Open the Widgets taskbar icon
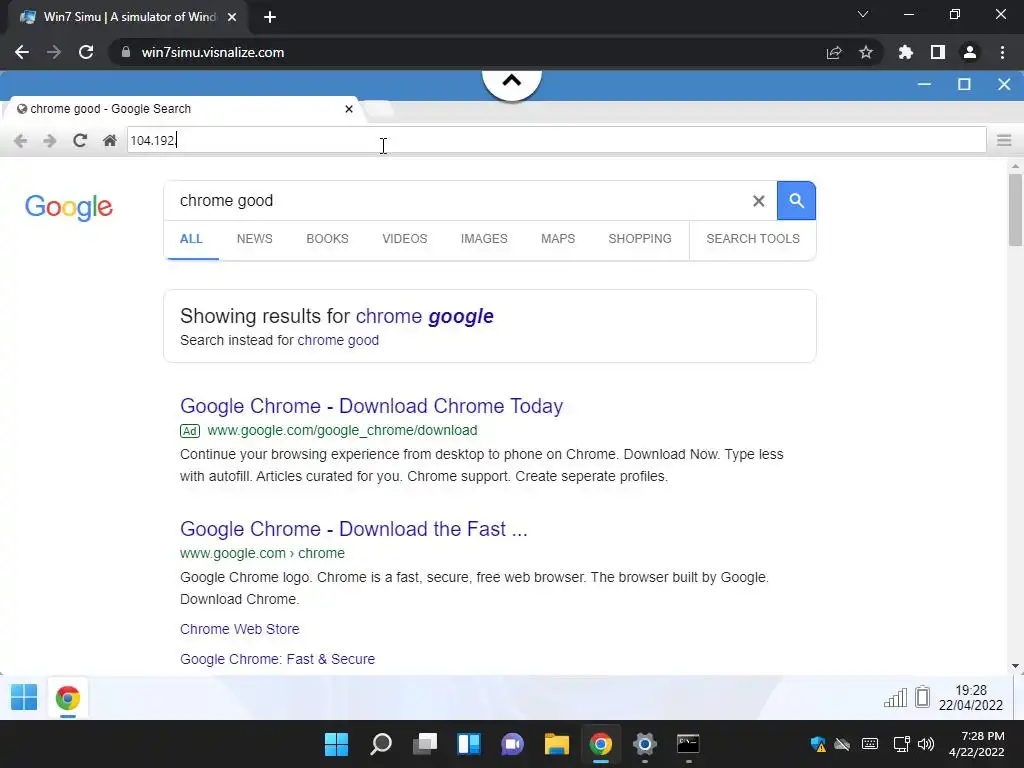This screenshot has height=768, width=1024. click(469, 744)
